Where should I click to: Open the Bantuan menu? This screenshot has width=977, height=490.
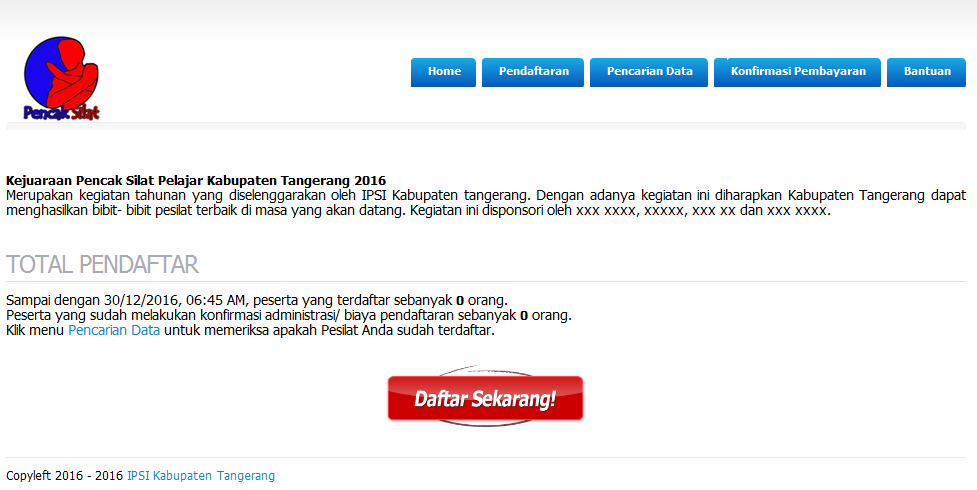pos(927,72)
